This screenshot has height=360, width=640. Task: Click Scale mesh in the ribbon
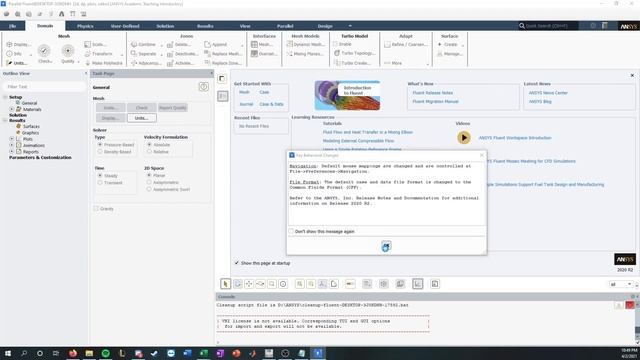pyautogui.click(x=96, y=44)
